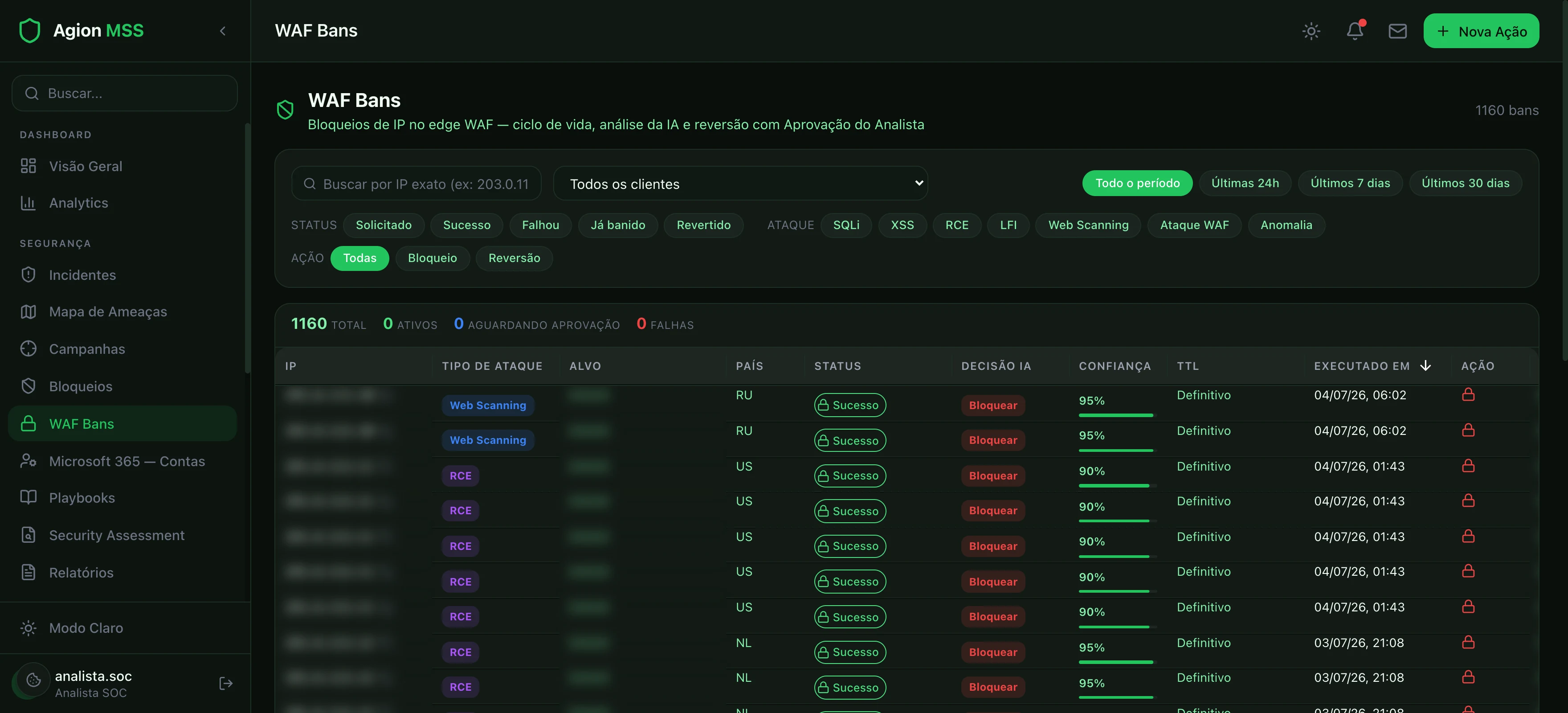Click the logout icon next to analista.soc
The image size is (1568, 713).
coord(226,683)
